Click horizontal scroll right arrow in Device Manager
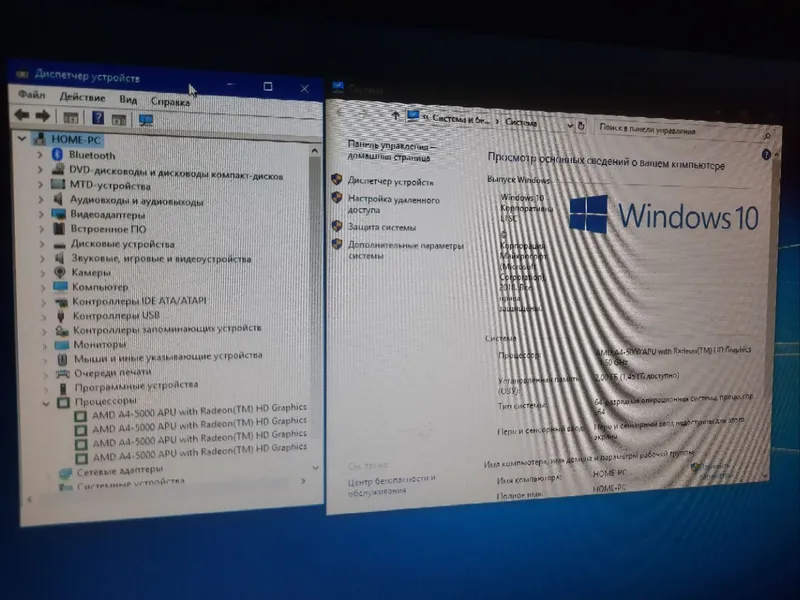 point(303,481)
